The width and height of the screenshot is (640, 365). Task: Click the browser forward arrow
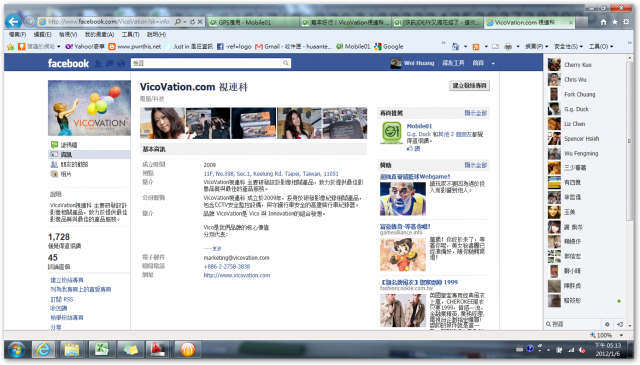[29, 21]
